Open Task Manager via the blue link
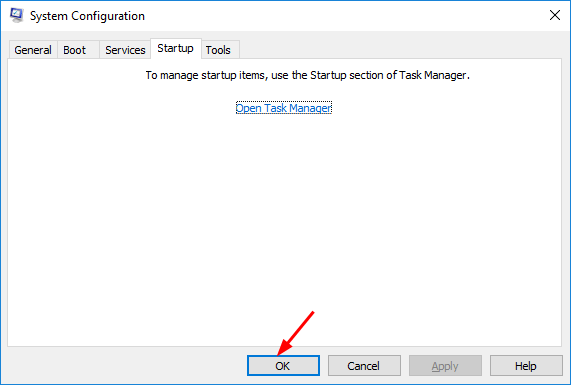Screen dimensions: 571x385 (284, 108)
